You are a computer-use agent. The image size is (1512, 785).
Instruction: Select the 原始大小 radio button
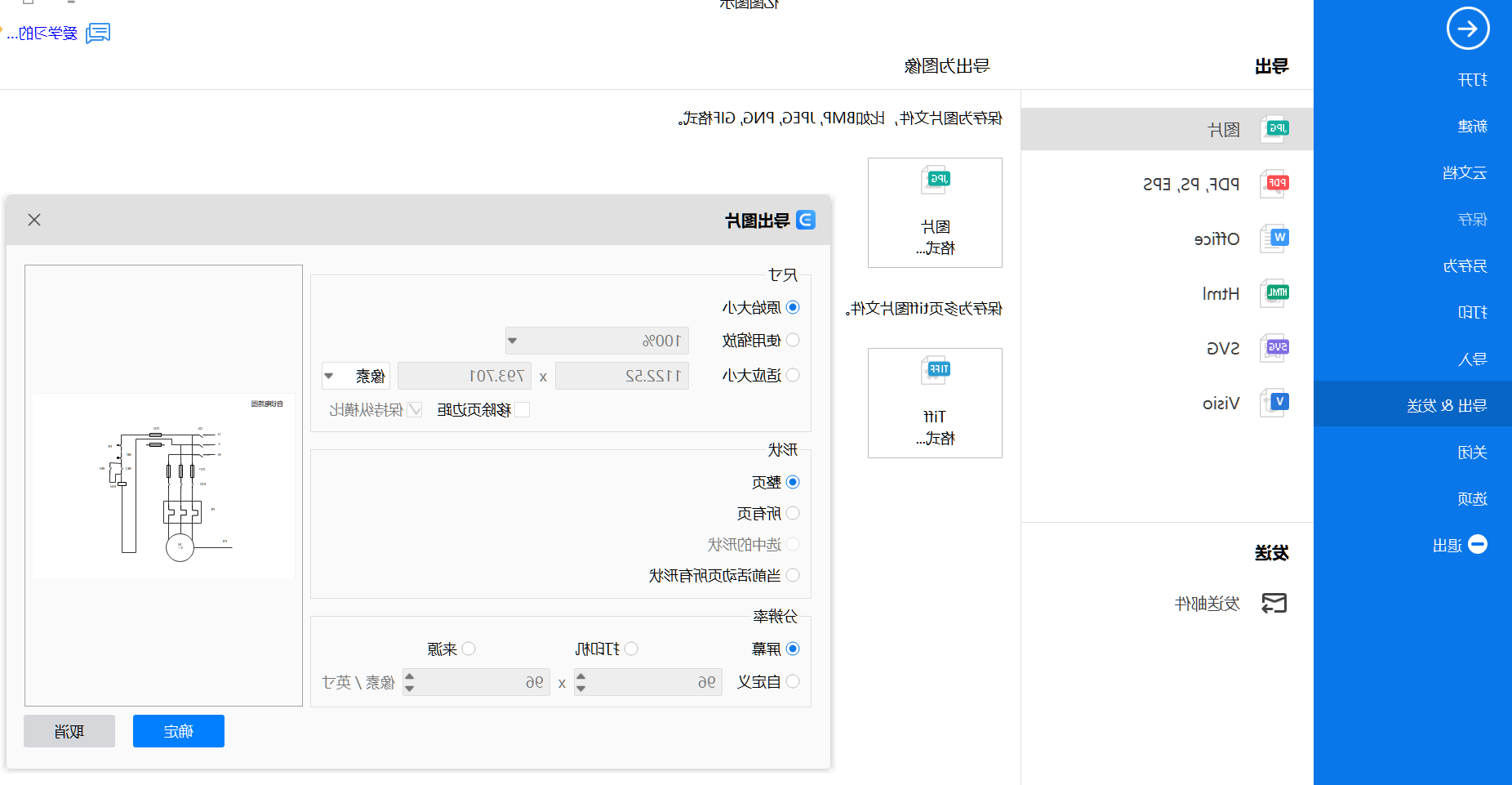pos(793,307)
